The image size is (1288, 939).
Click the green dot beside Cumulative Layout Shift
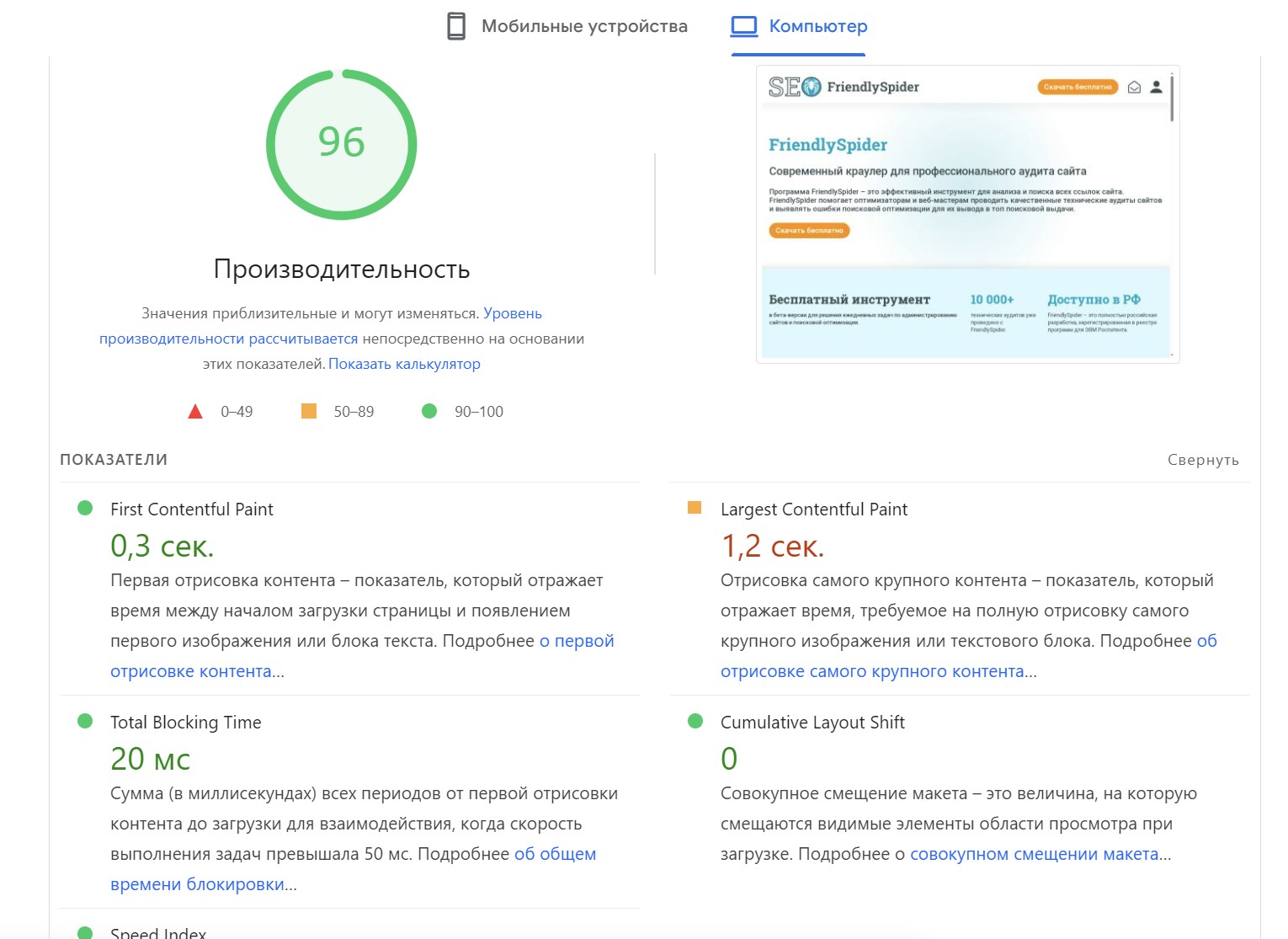coord(695,721)
